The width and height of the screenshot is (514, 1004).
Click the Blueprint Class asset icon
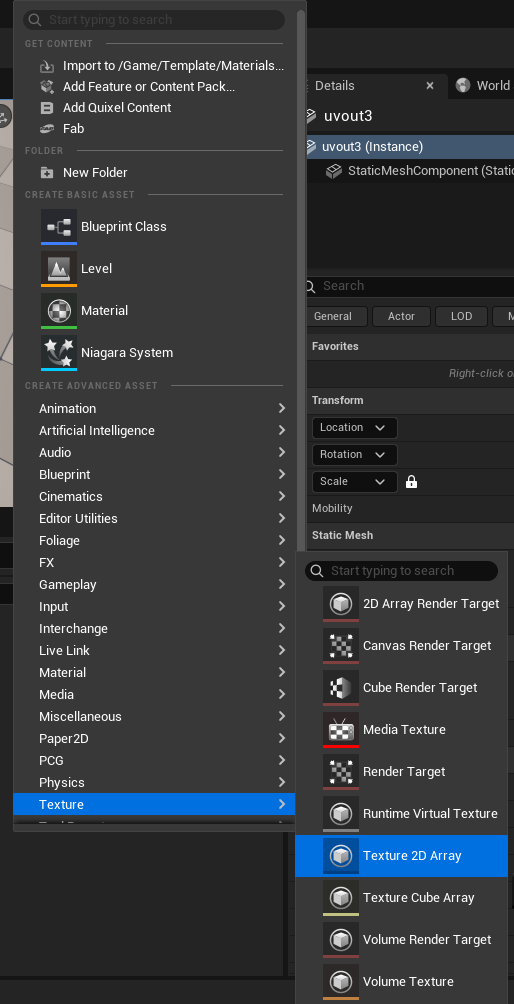59,227
